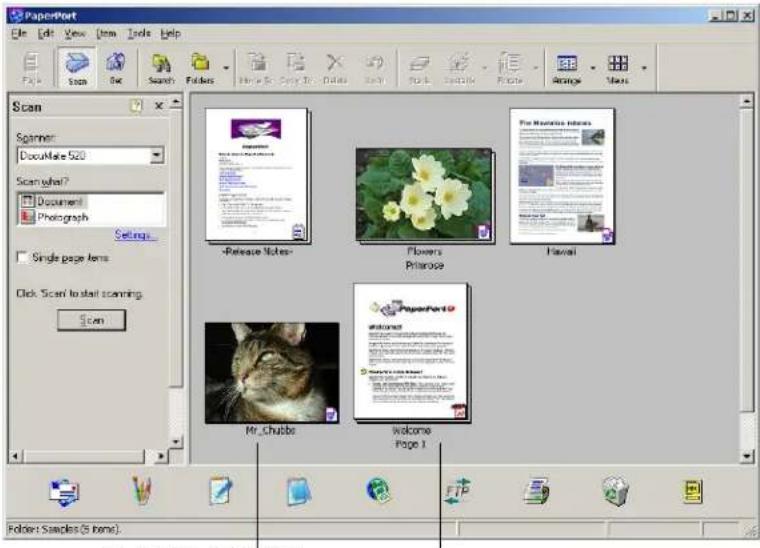The height and width of the screenshot is (548, 760).
Task: Select the Flowers Primrose photo thumbnail
Action: (425, 195)
